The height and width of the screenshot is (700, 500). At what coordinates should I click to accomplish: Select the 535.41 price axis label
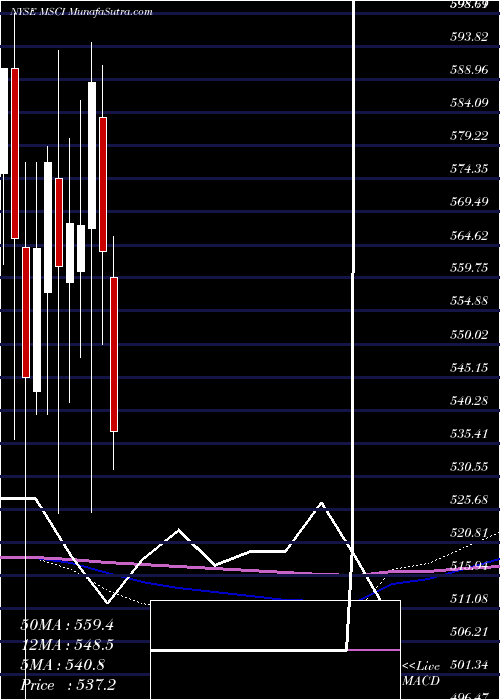(468, 434)
